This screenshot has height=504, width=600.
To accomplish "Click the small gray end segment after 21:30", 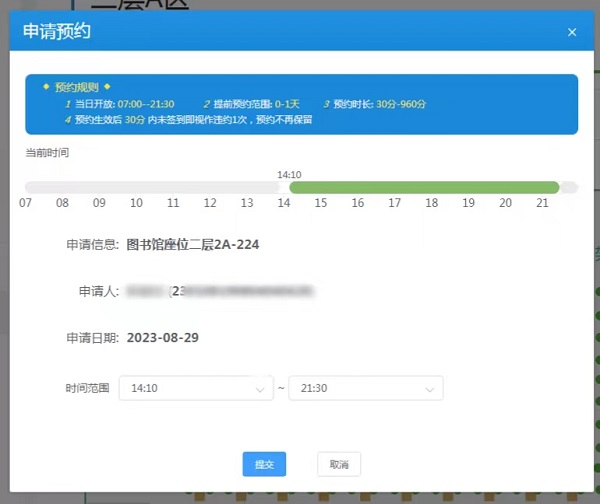I will (x=569, y=187).
